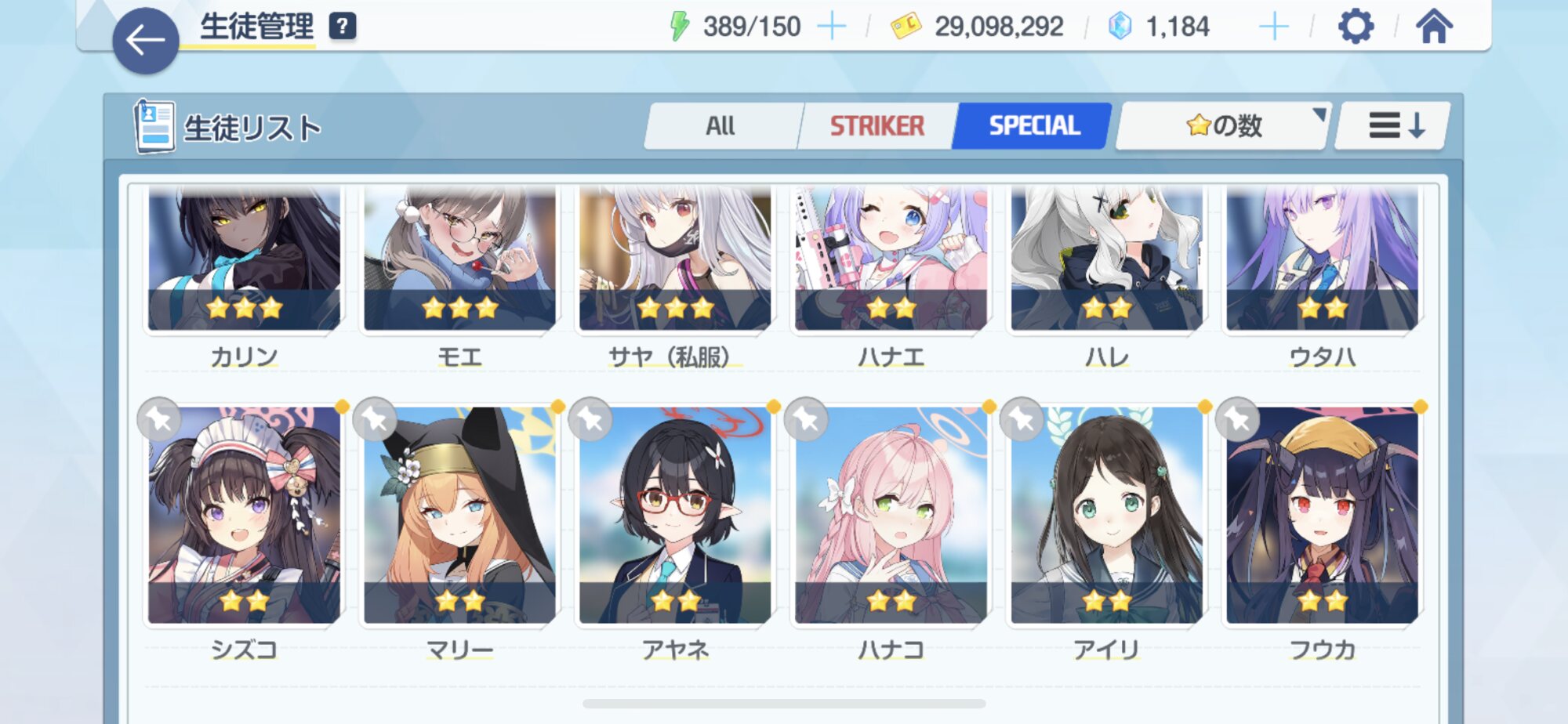This screenshot has width=1568, height=724.
Task: Add energy with plus next to 389/150
Action: pos(832,27)
